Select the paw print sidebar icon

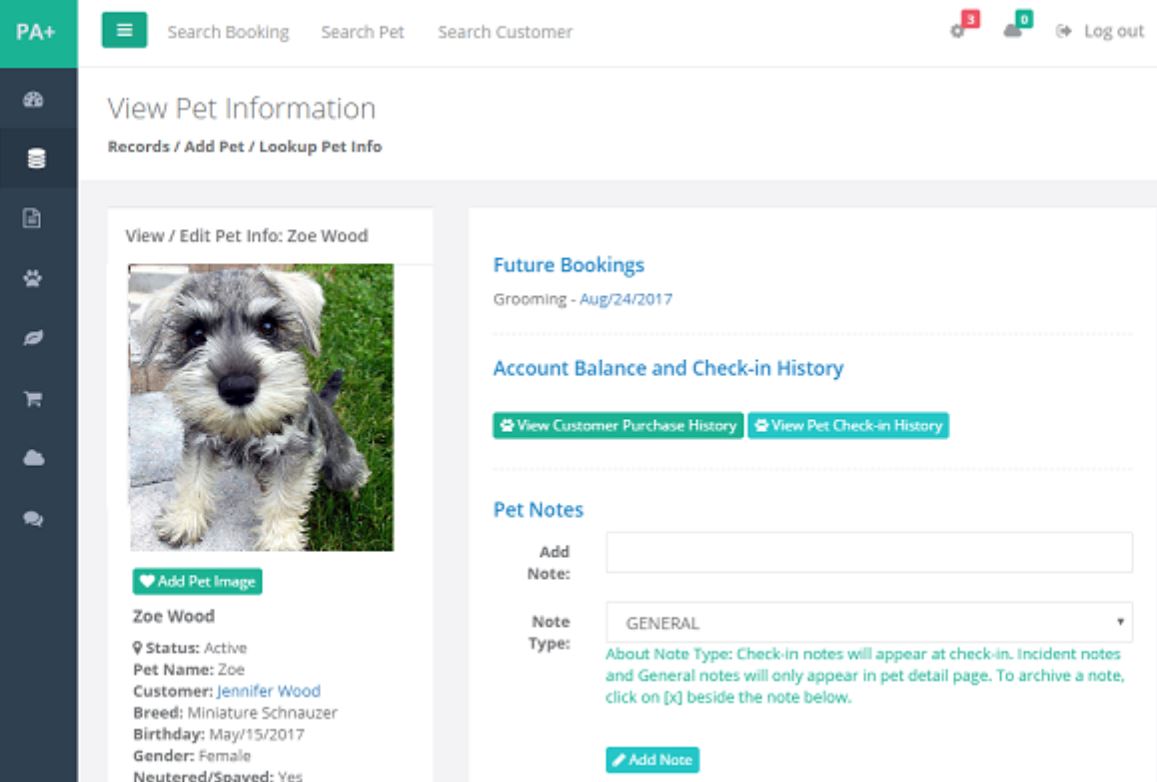[33, 279]
